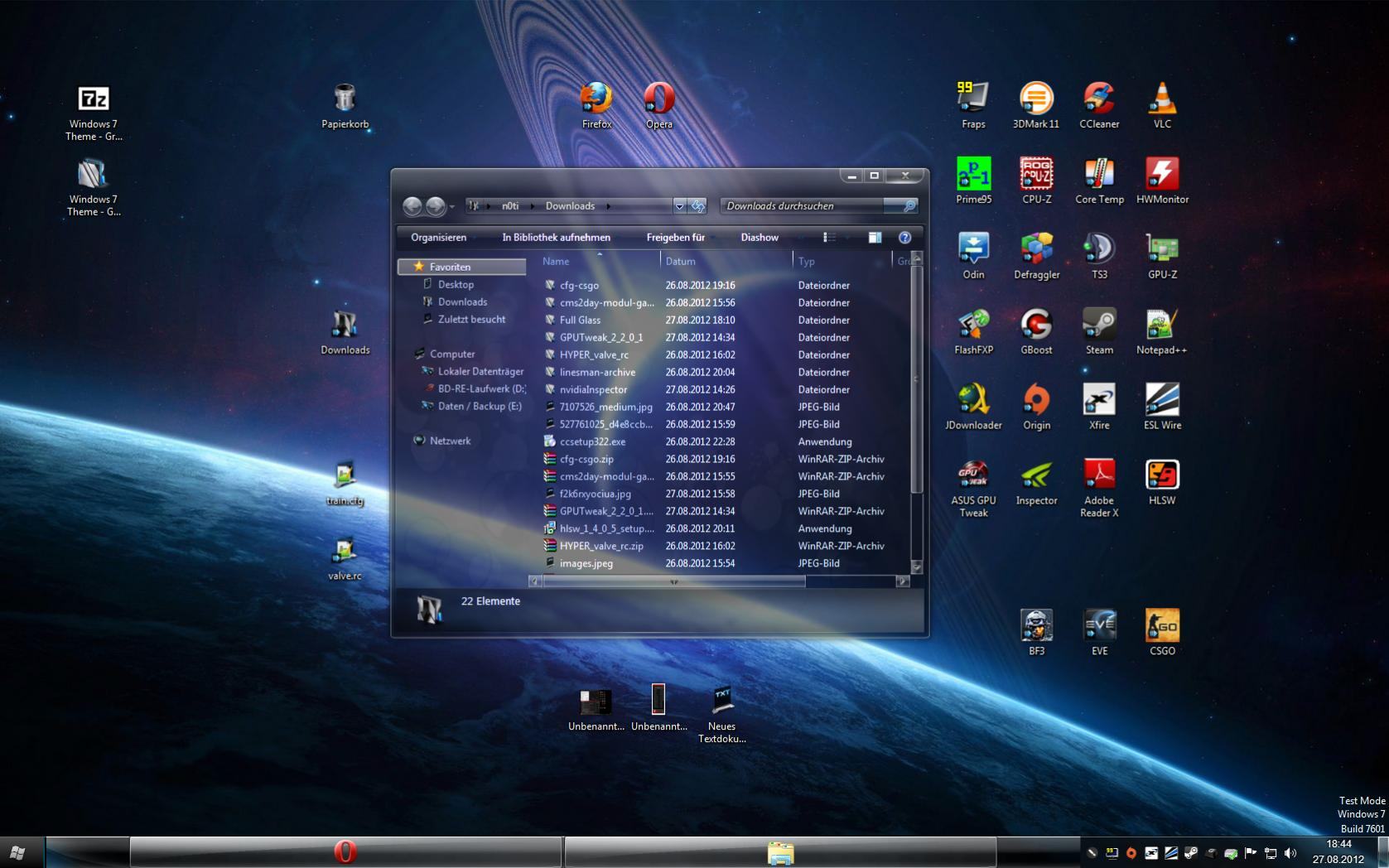Open Adobe Reader X shortcut
This screenshot has width=1389, height=868.
click(1099, 488)
